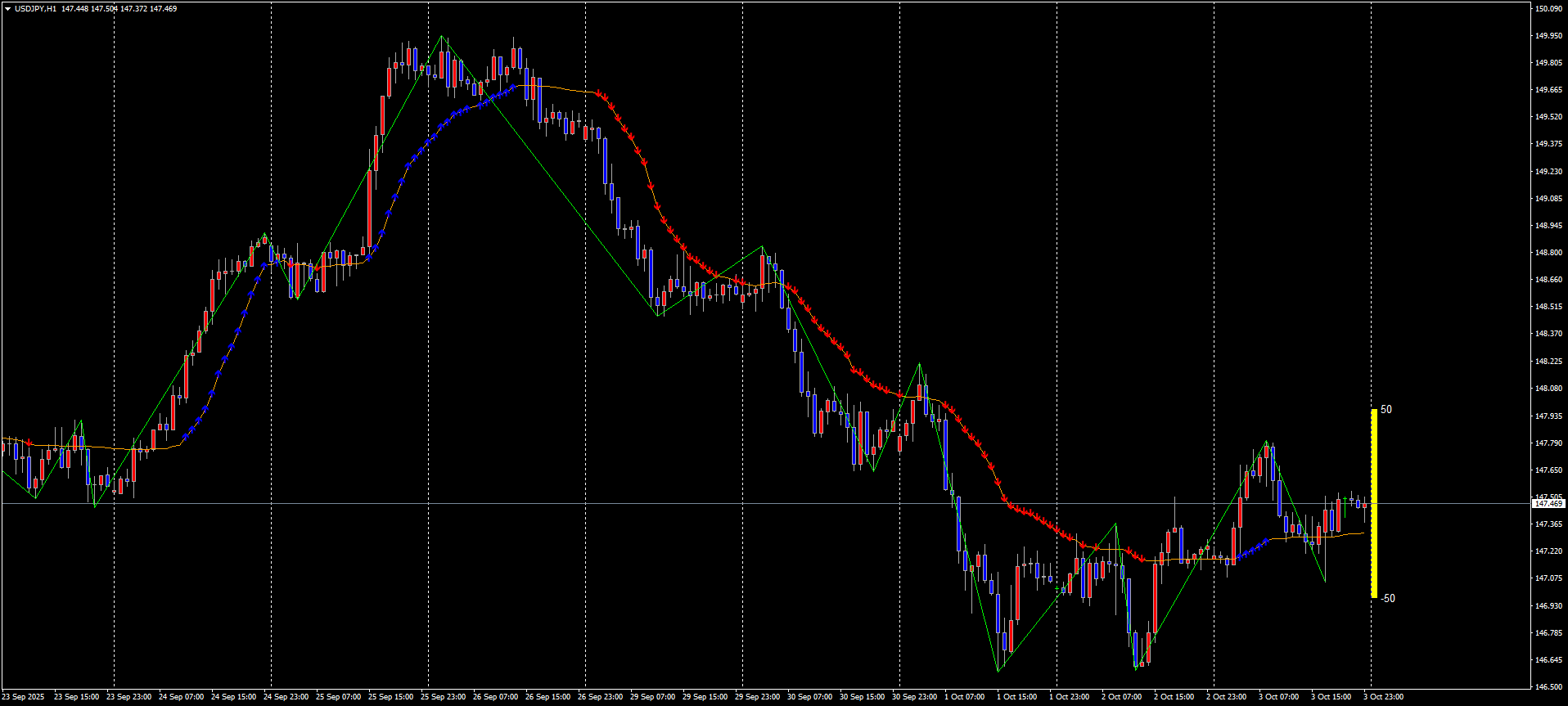Click the 23 Sep 2025 time label
This screenshot has height=706, width=1568.
pyautogui.click(x=23, y=697)
